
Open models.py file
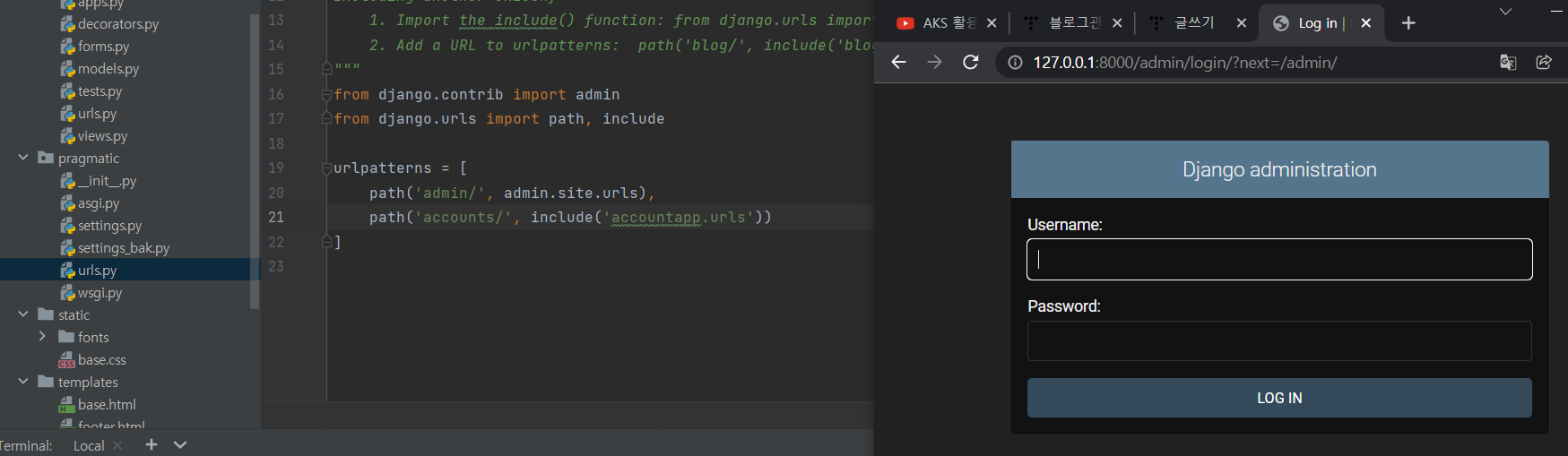pyautogui.click(x=108, y=69)
